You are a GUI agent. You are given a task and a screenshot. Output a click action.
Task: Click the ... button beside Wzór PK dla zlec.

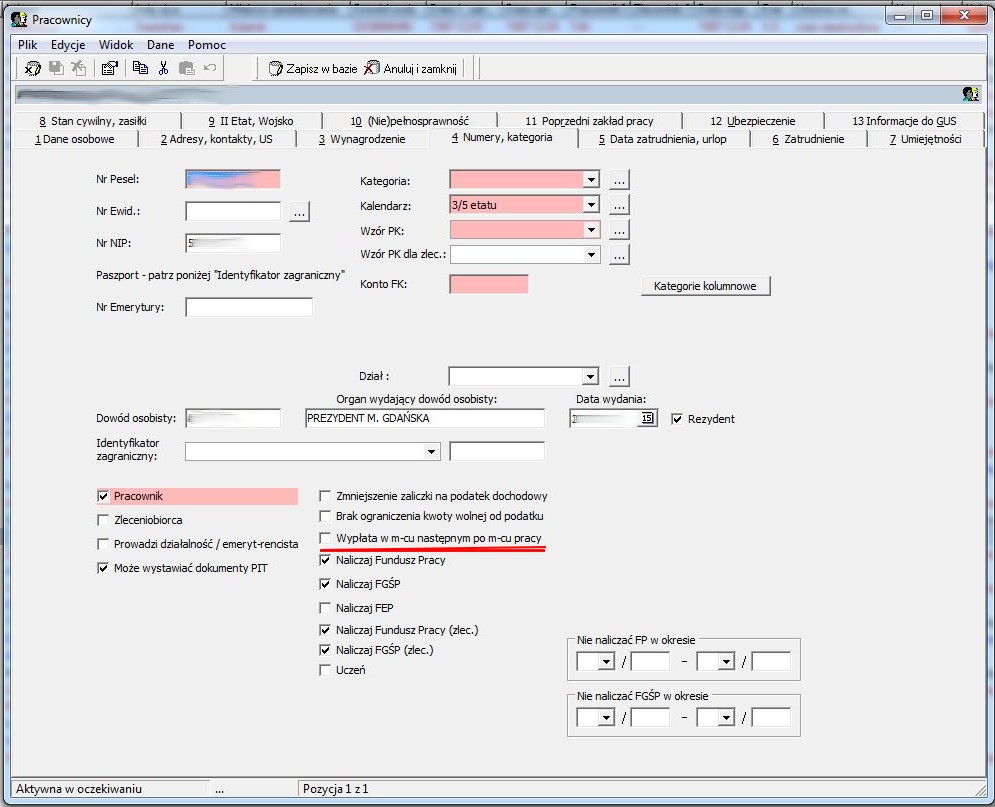619,254
